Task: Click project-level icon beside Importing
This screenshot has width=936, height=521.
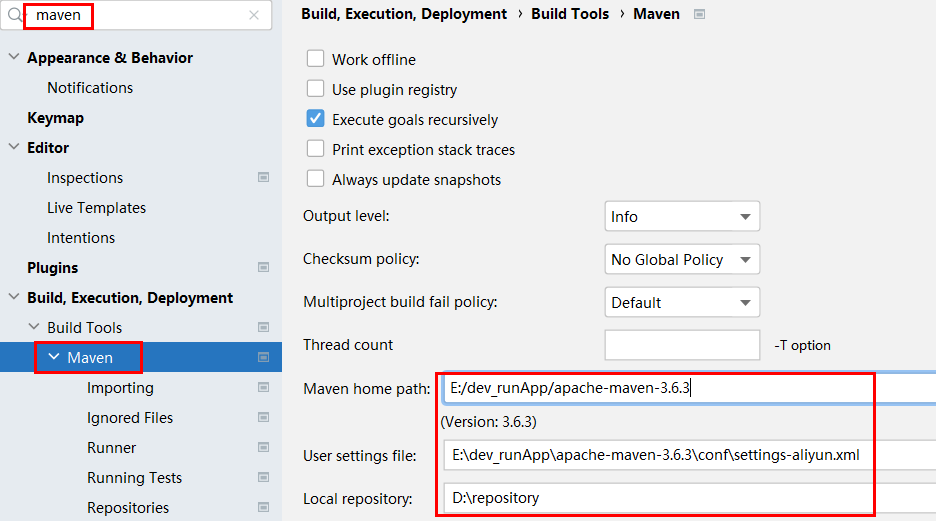Action: pos(263,387)
